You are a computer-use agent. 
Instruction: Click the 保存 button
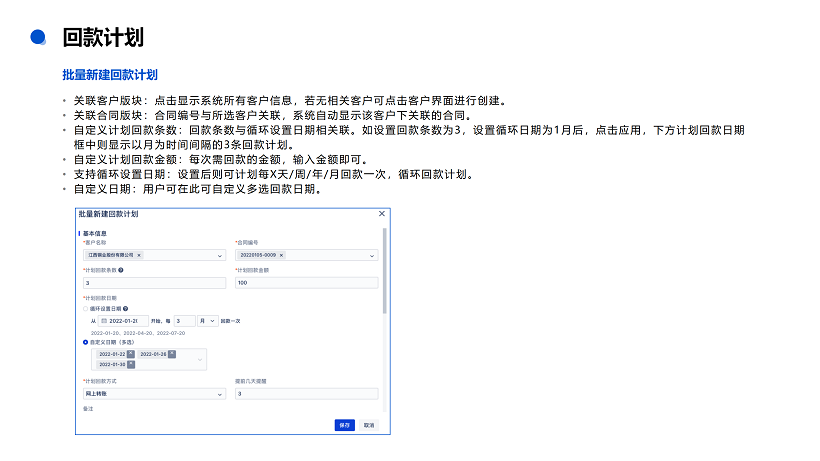click(345, 425)
